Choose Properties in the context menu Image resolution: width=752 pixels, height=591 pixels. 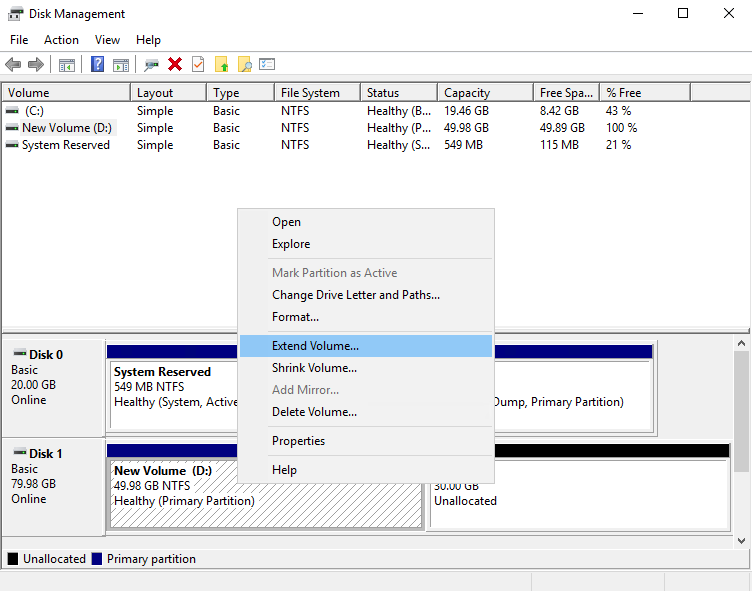coord(365,441)
